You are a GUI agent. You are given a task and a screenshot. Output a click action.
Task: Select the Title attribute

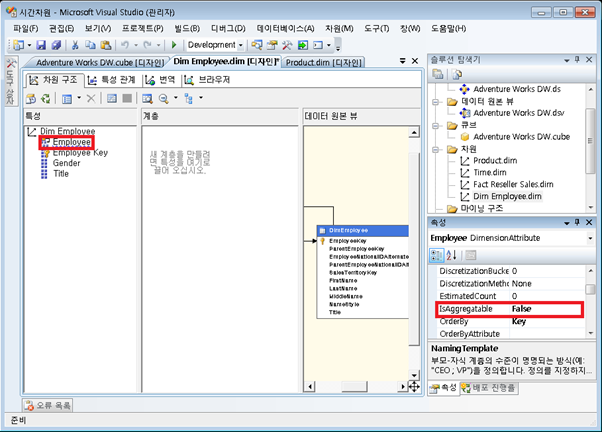[x=61, y=174]
